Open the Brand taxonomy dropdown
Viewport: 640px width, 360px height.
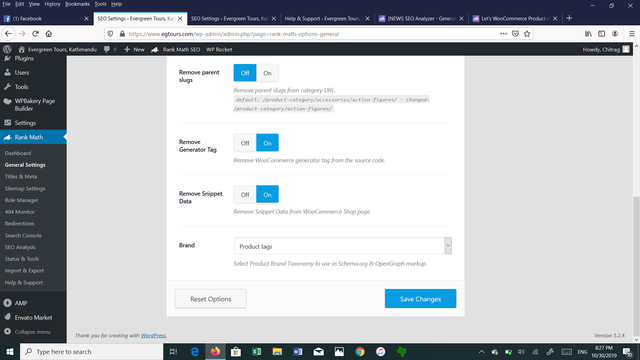[343, 246]
